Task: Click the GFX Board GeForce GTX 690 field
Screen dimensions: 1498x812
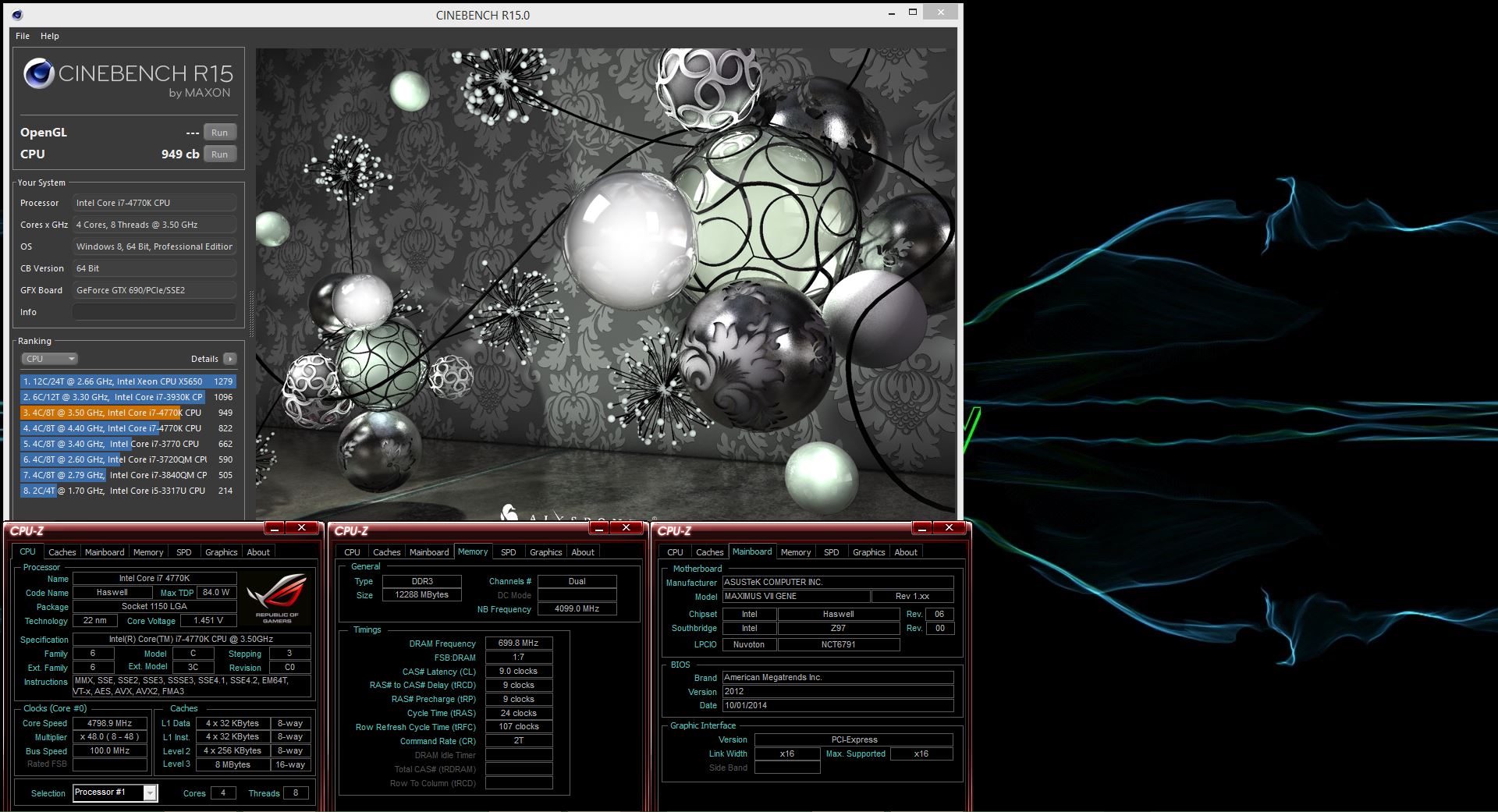Action: [x=154, y=290]
